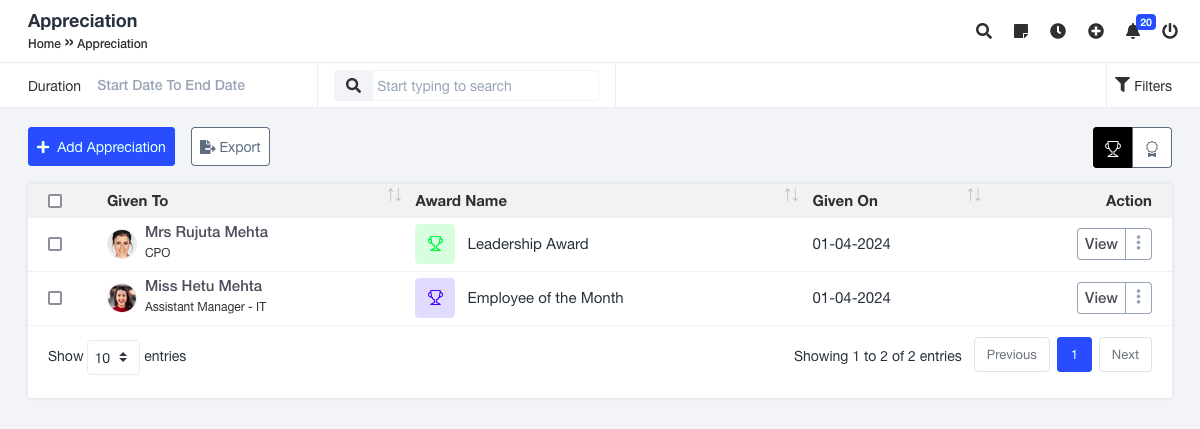The image size is (1200, 429).
Task: Open the search icon in top header
Action: coord(983,31)
